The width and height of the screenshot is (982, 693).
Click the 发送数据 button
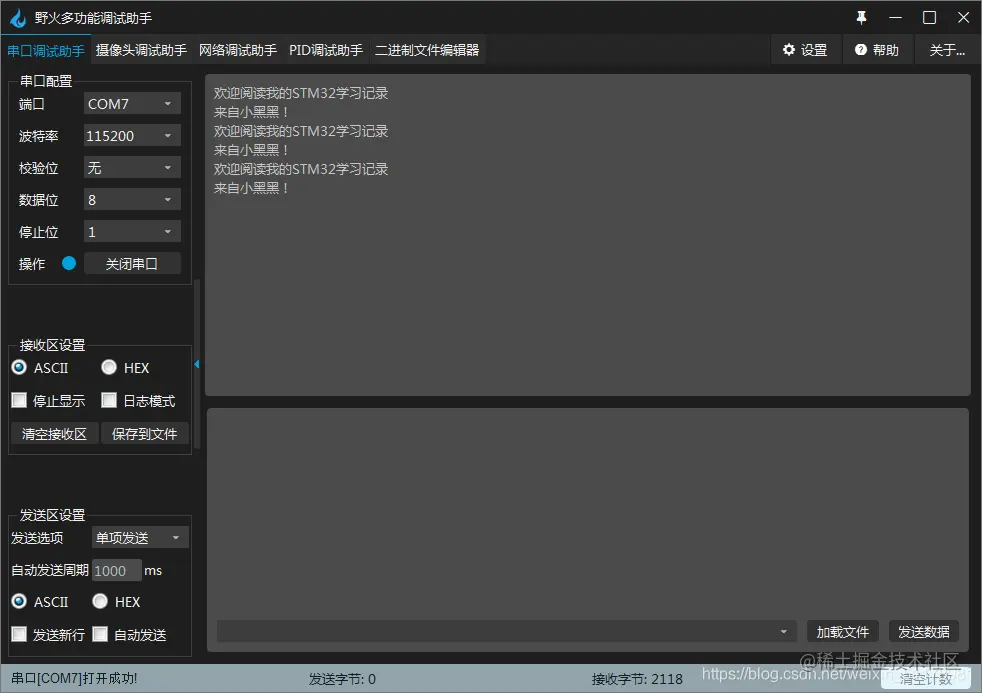922,631
